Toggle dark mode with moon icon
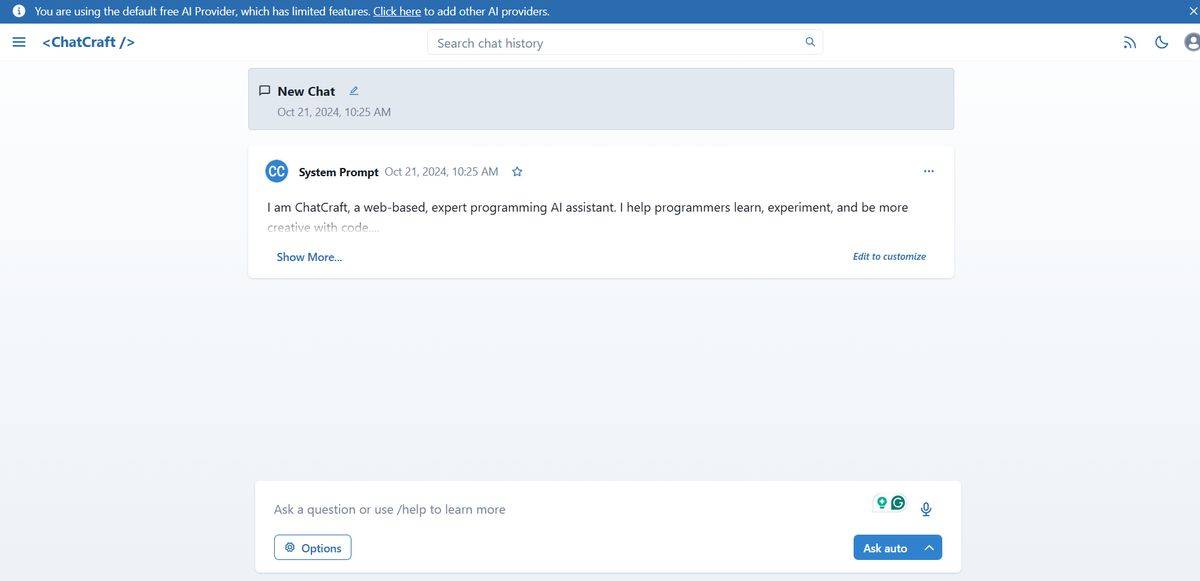The image size is (1200, 581). click(x=1161, y=42)
